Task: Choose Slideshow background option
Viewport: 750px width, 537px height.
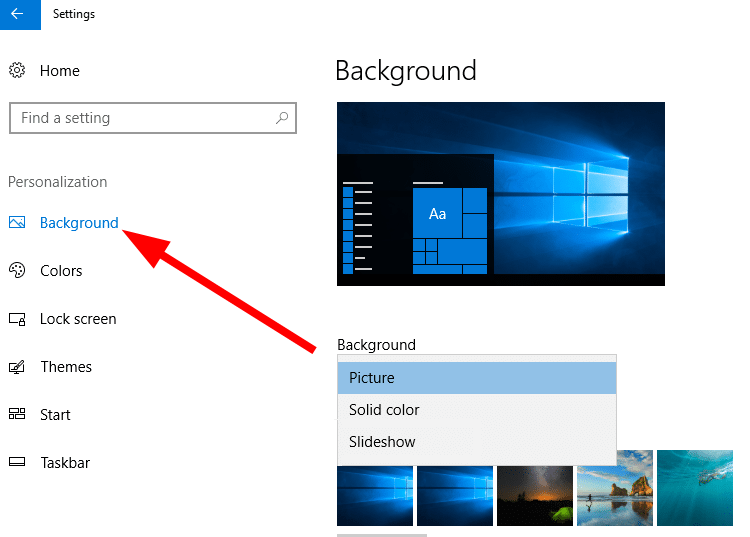Action: tap(477, 442)
